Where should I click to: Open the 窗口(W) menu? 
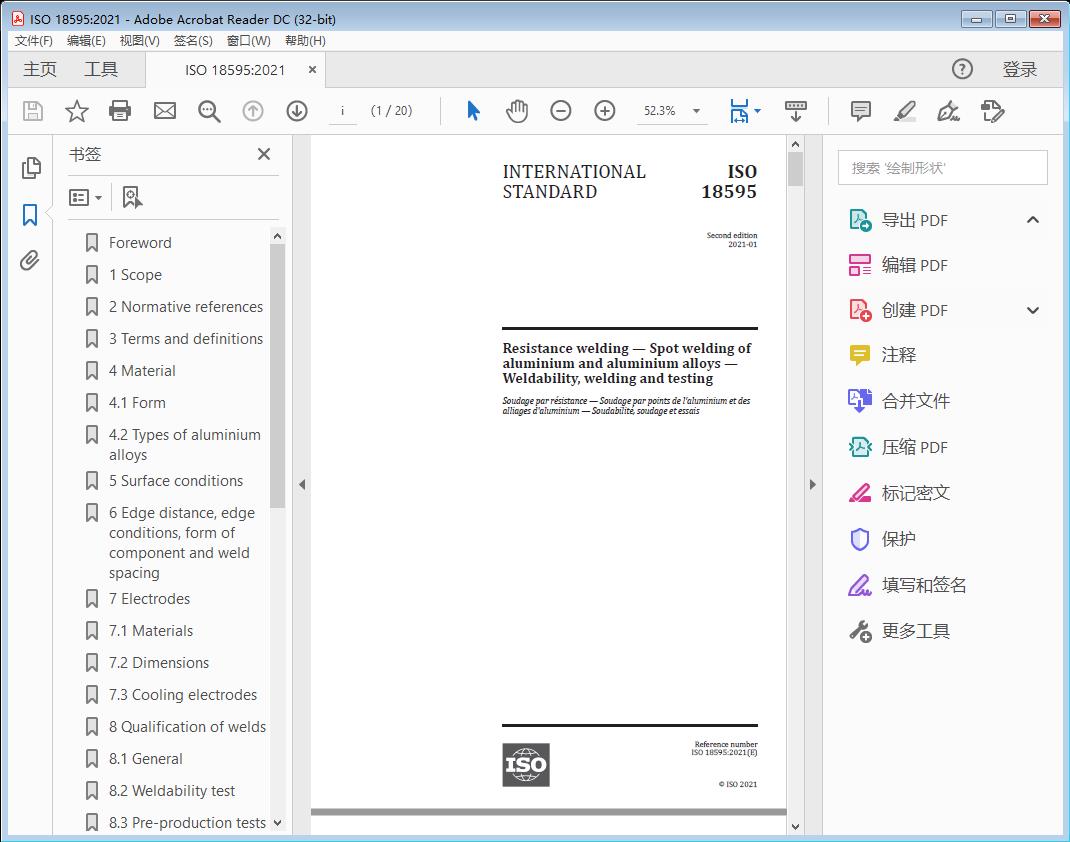tap(248, 41)
